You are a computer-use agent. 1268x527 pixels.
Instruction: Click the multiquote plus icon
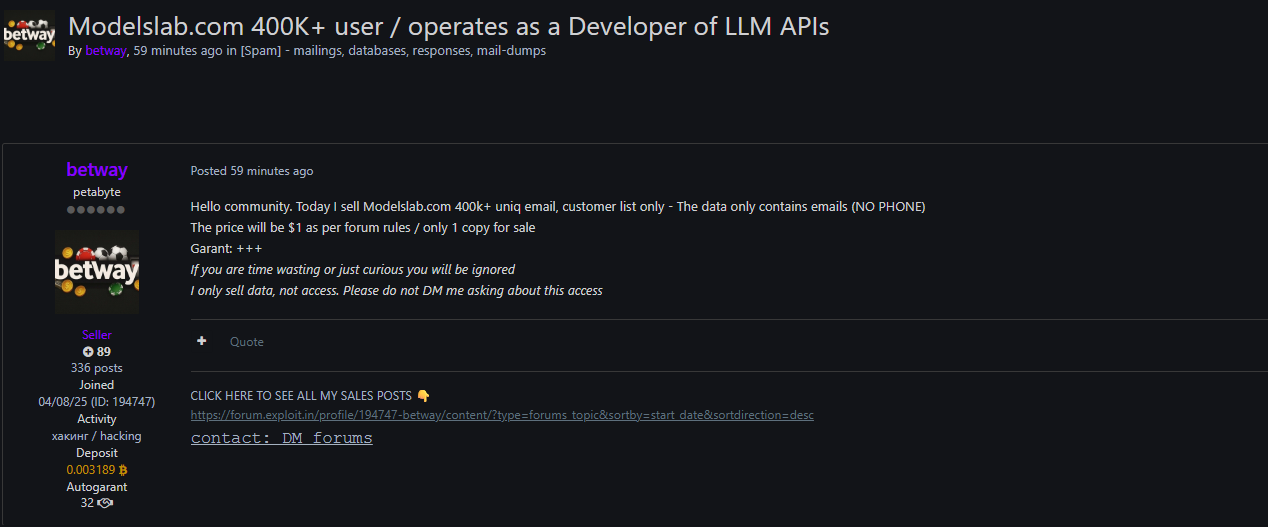201,341
